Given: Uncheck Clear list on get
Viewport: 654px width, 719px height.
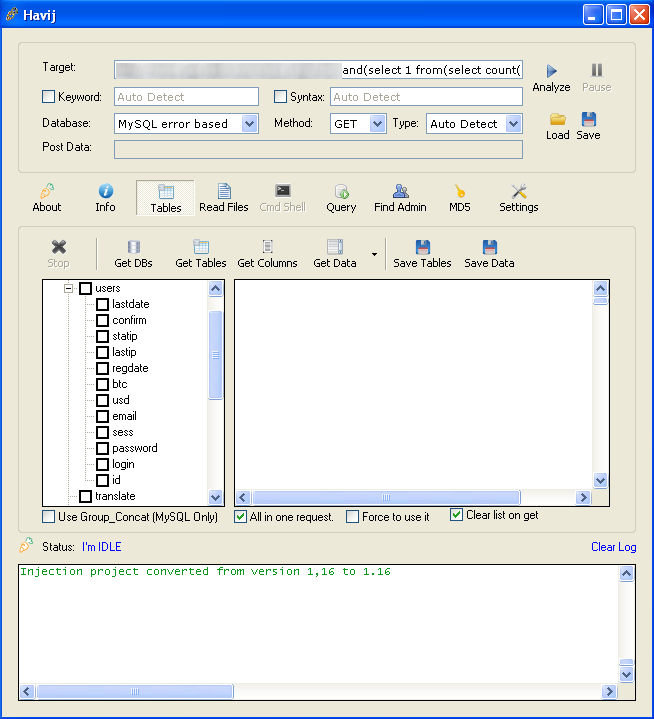Looking at the screenshot, I should click(x=456, y=514).
